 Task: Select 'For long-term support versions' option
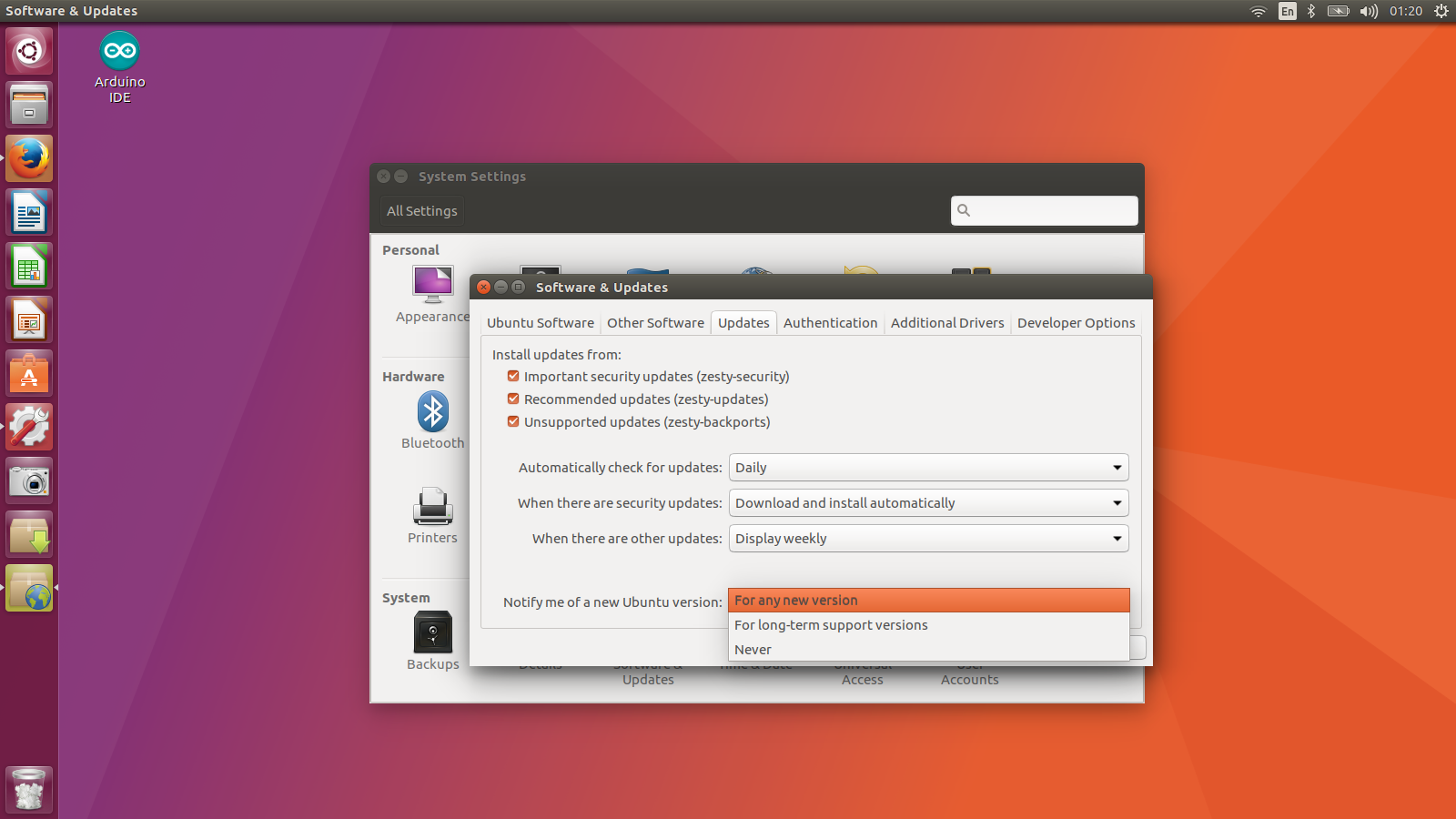831,624
